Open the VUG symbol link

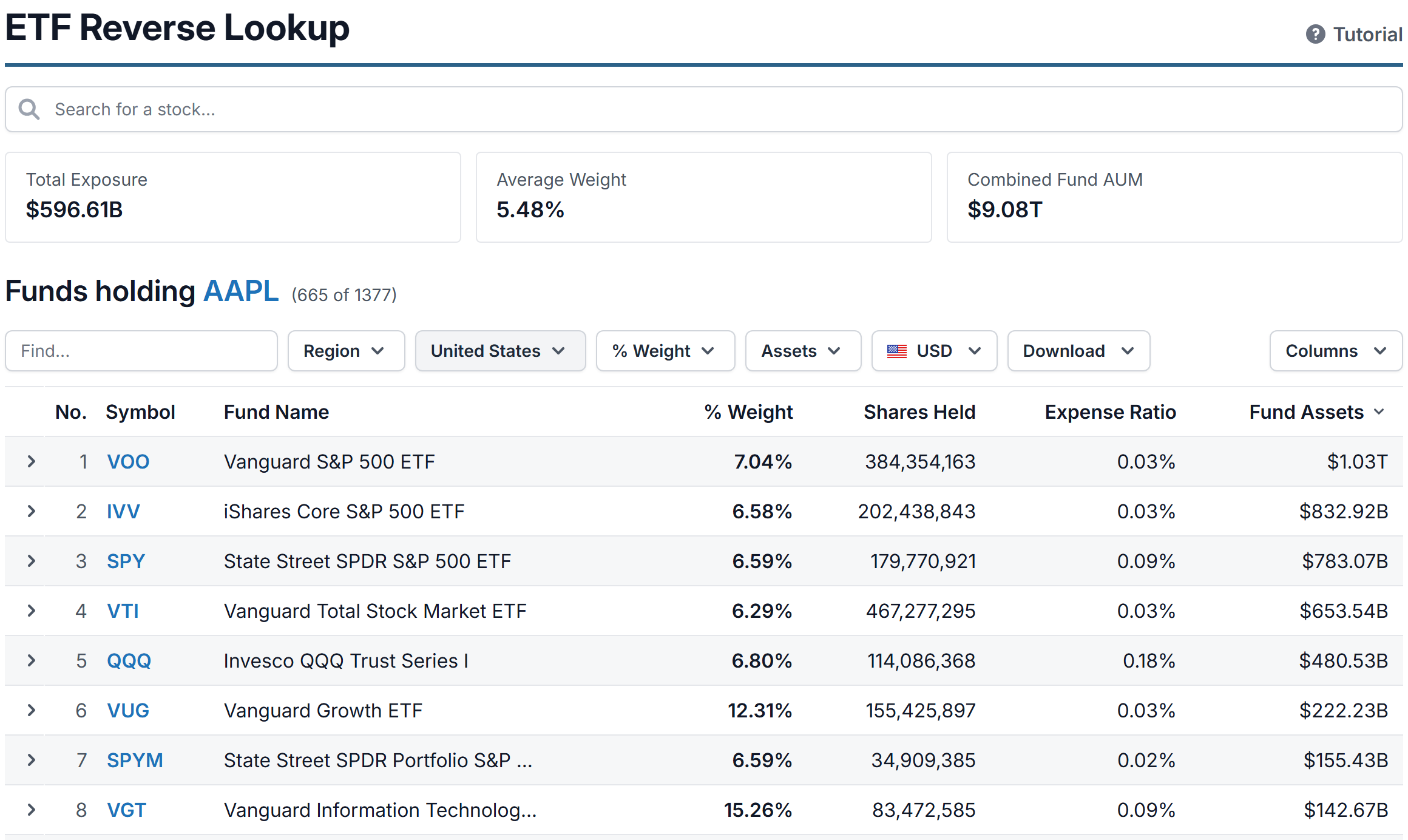pos(128,710)
